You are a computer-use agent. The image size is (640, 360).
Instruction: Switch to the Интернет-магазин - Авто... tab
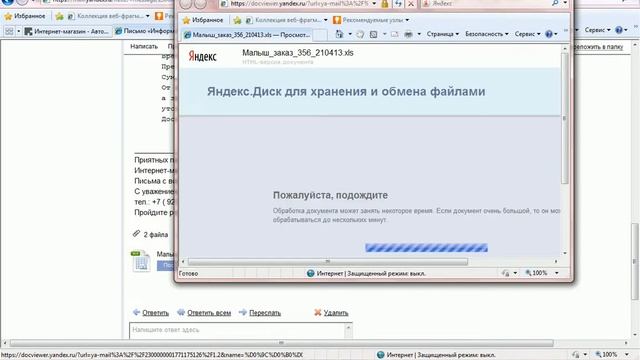tap(67, 31)
